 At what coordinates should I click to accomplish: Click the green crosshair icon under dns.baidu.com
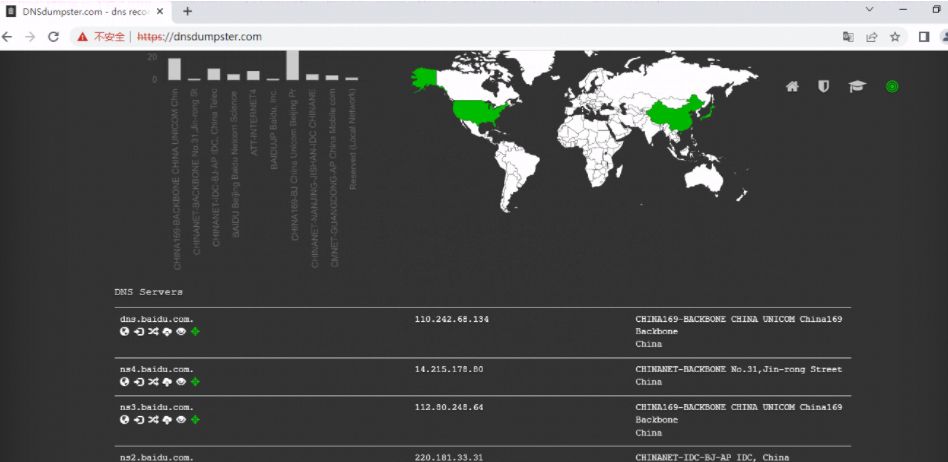click(195, 331)
